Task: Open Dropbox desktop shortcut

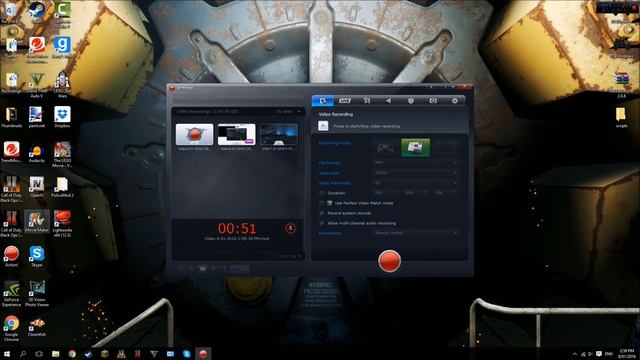Action: [62, 117]
